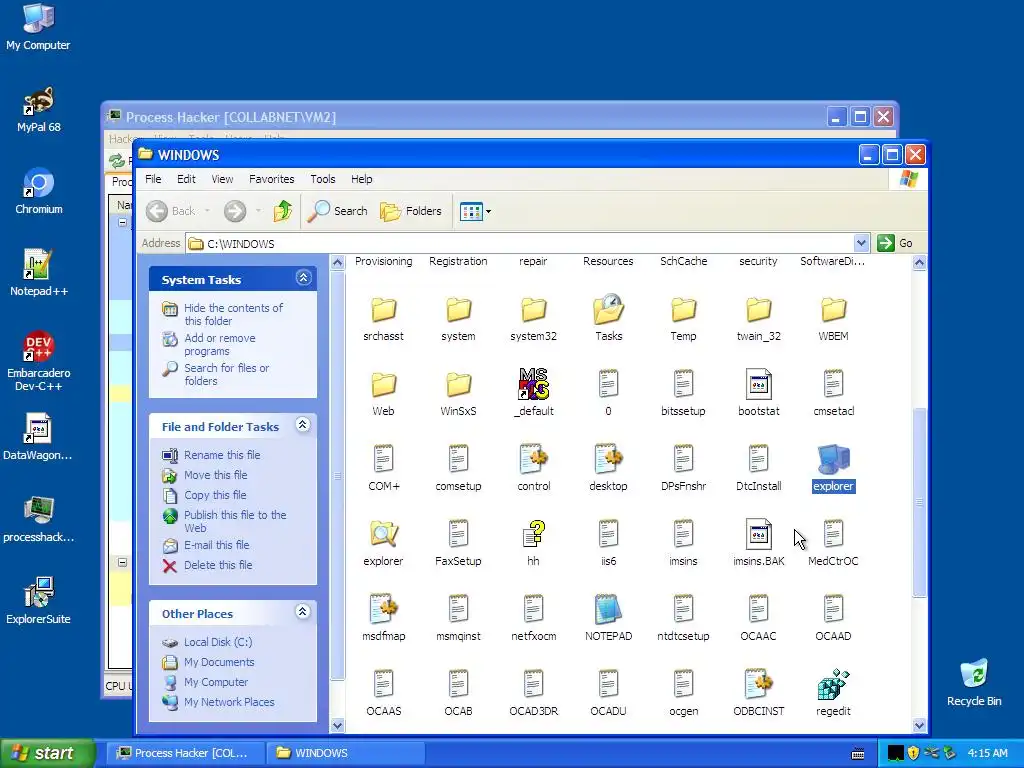Image resolution: width=1024 pixels, height=768 pixels.
Task: Select the explorer folder-search icon
Action: pyautogui.click(x=383, y=534)
